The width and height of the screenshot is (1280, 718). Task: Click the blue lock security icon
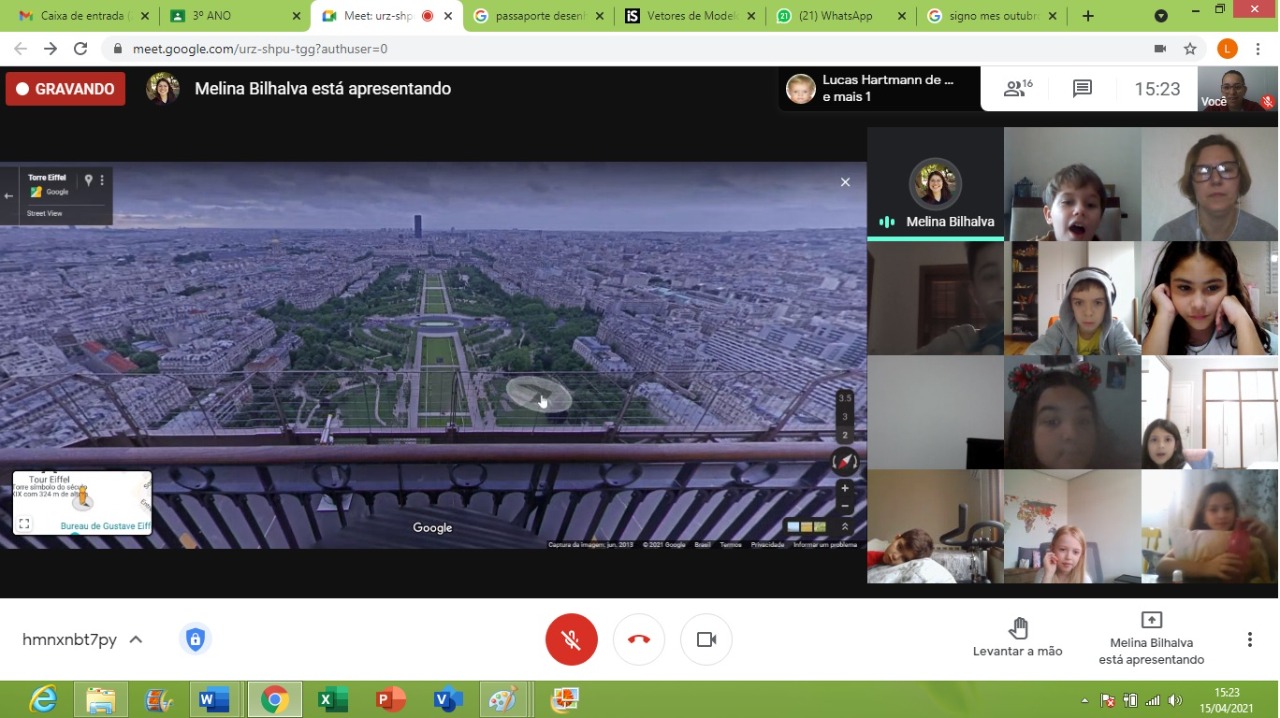pyautogui.click(x=195, y=639)
